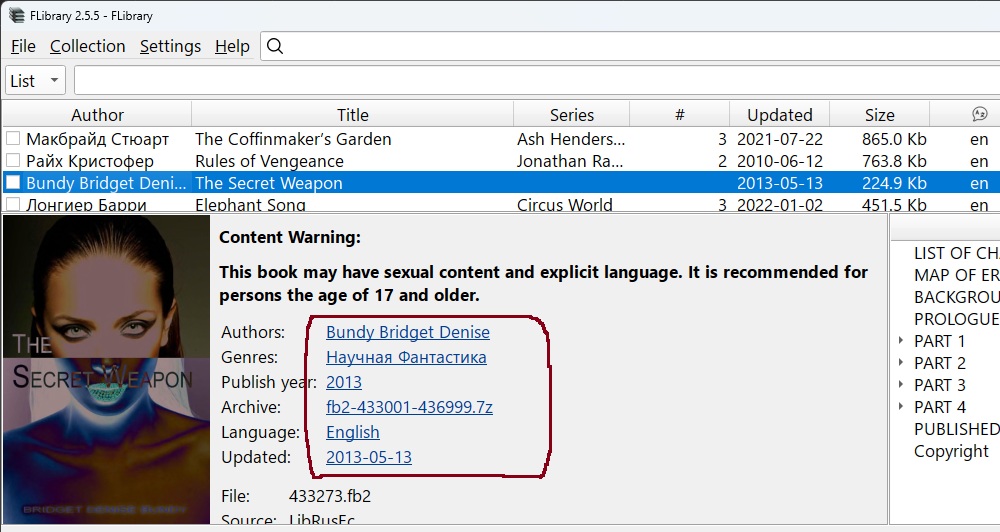Viewport: 1000px width, 532px height.
Task: Click the 2013-05-13 updated date link
Action: tap(369, 457)
